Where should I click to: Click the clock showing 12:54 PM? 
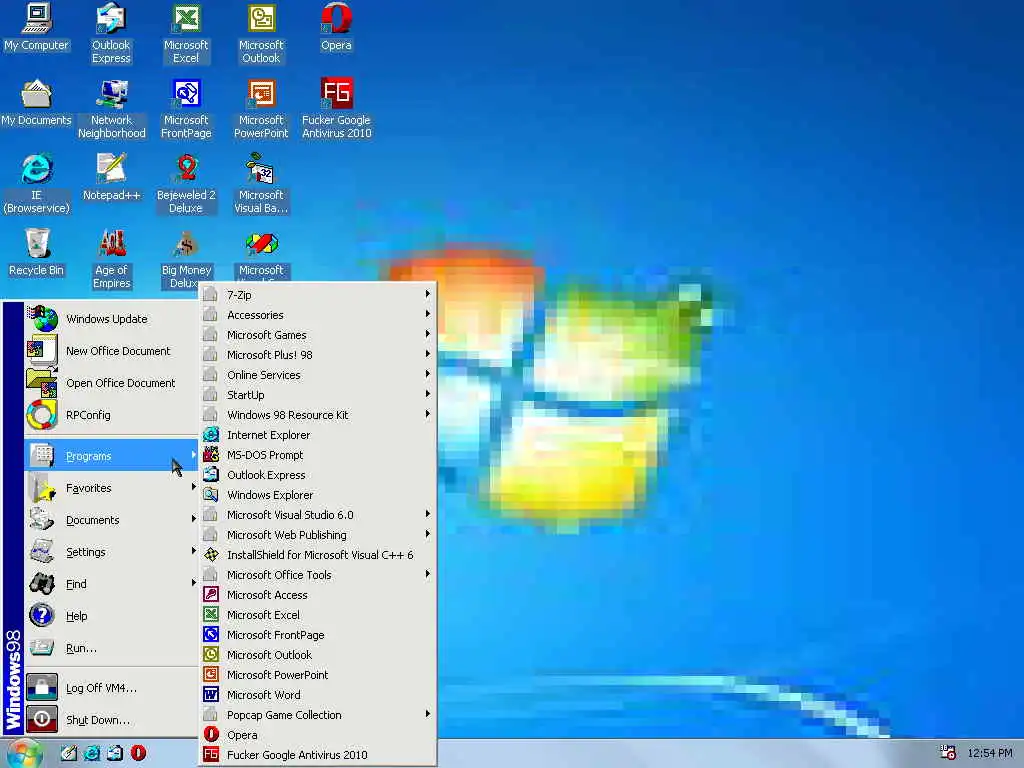tap(989, 753)
